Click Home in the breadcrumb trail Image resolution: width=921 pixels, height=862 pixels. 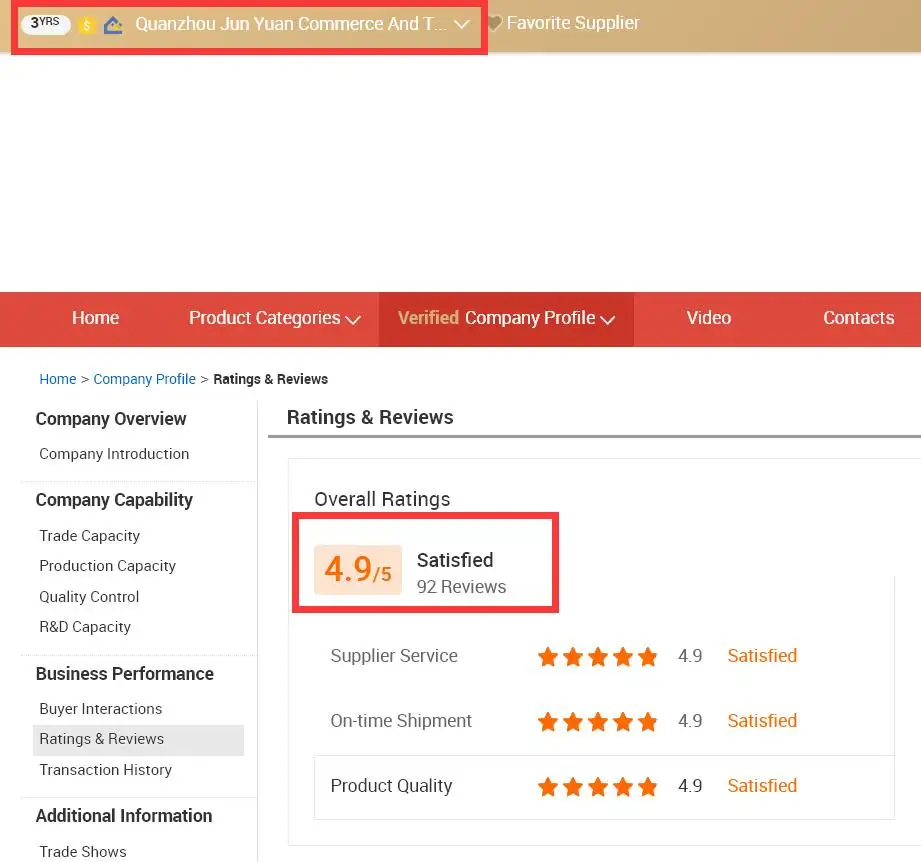[57, 379]
